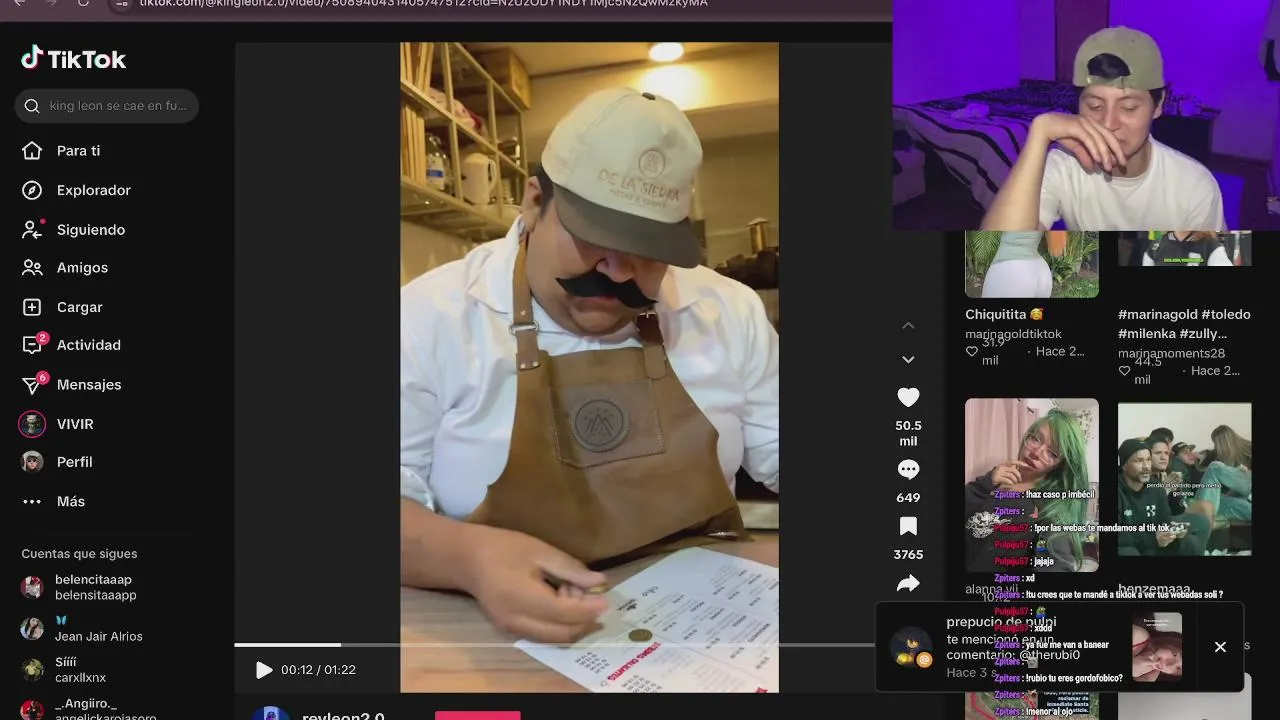
Task: Go to previous video with up chevron
Action: coord(908,326)
